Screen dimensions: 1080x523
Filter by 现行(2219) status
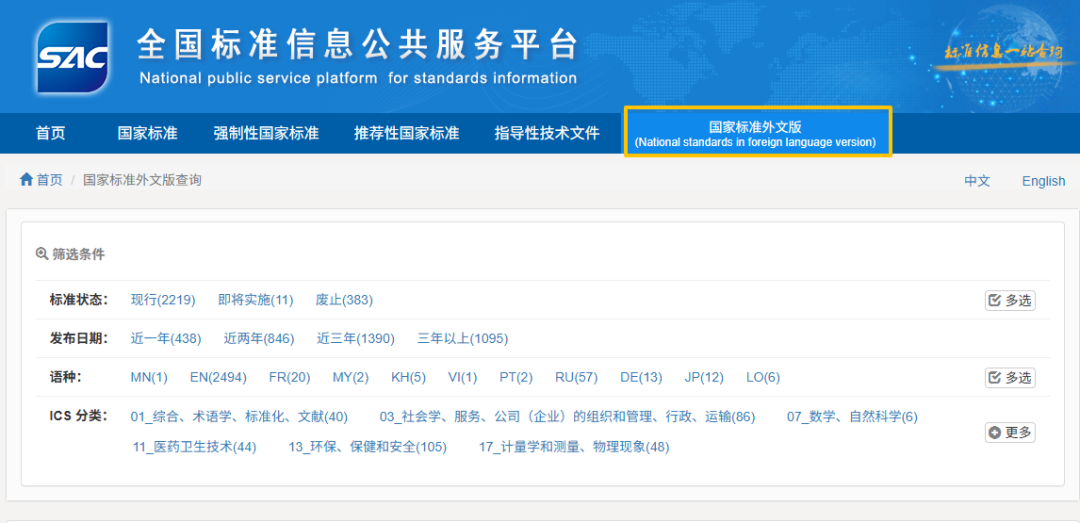point(163,300)
